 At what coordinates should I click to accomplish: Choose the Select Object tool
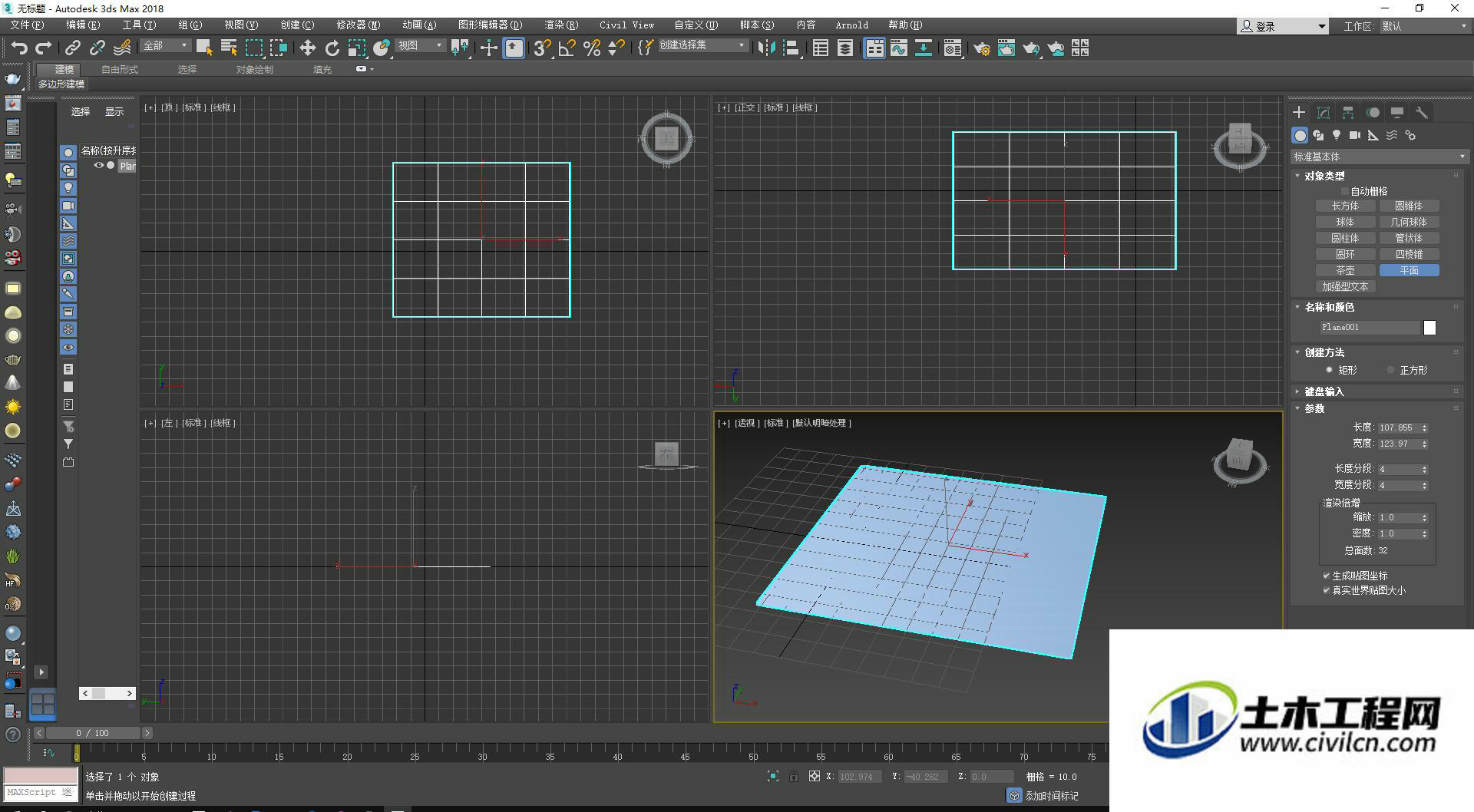[204, 48]
